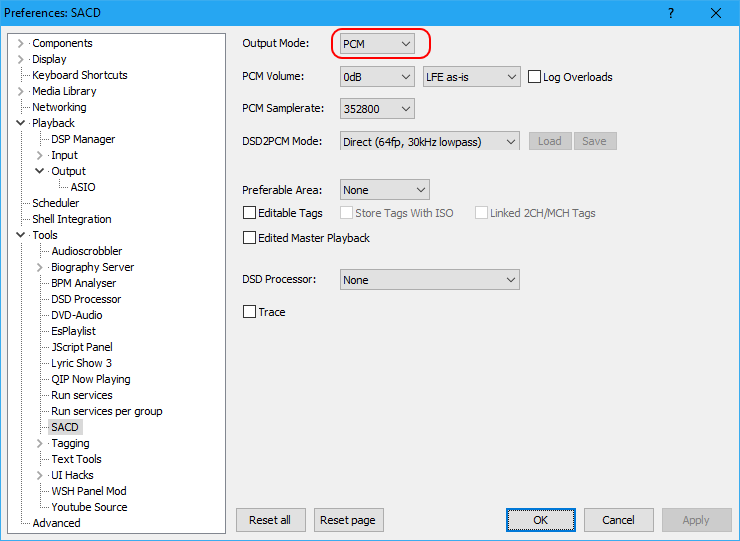Open the PCM Samplerate dropdown
This screenshot has width=740, height=541.
377,108
